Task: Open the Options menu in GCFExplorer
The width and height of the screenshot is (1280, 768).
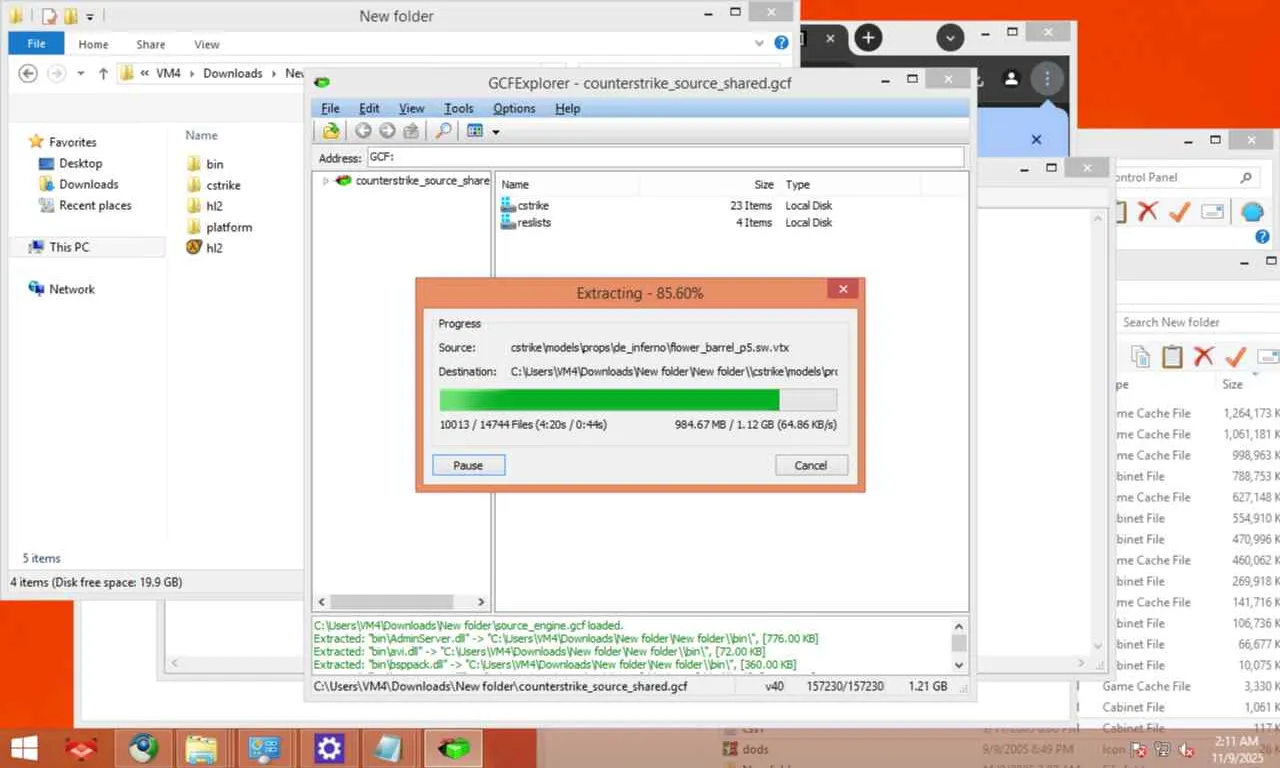Action: tap(514, 108)
